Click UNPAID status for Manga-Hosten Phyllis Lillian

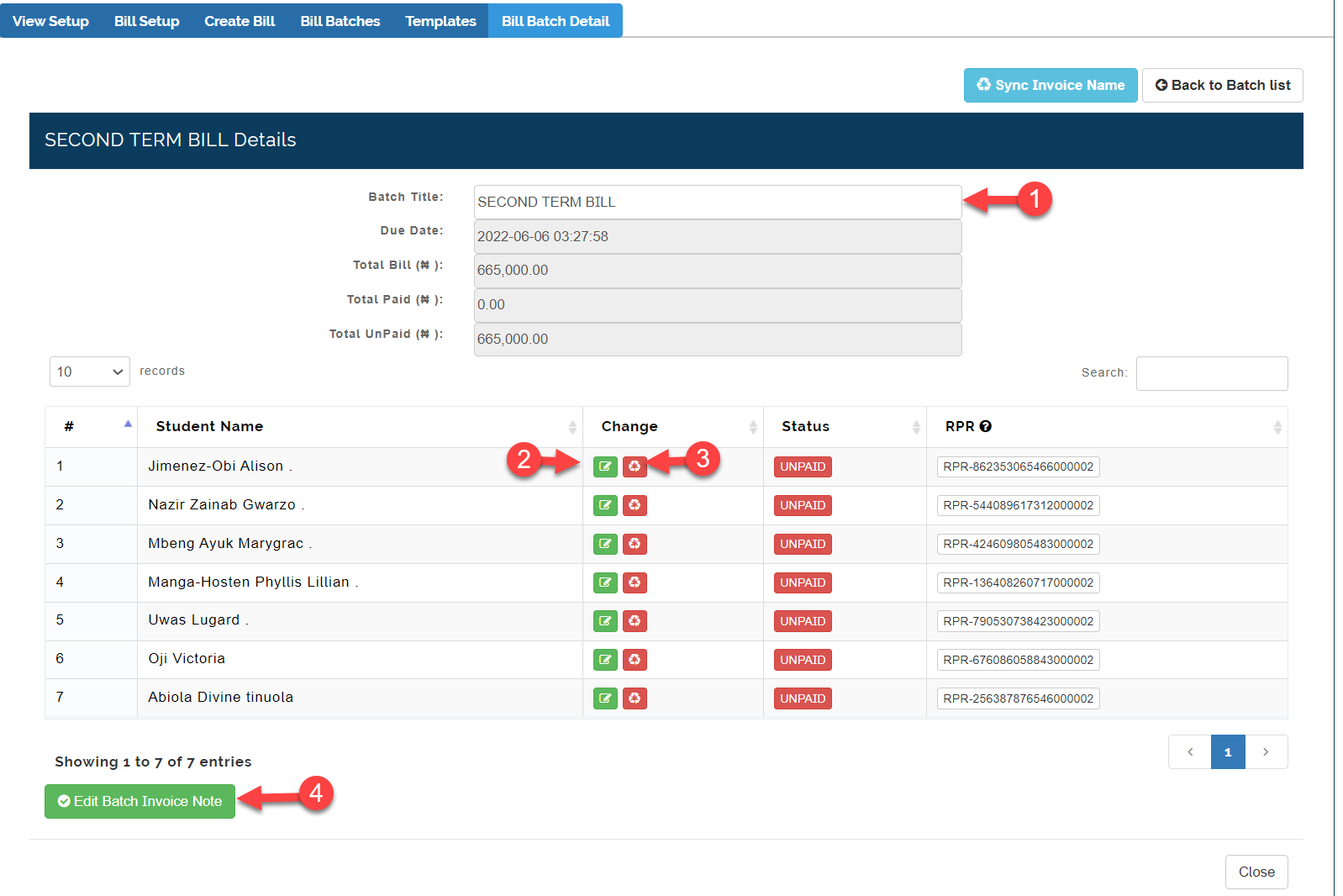point(803,582)
